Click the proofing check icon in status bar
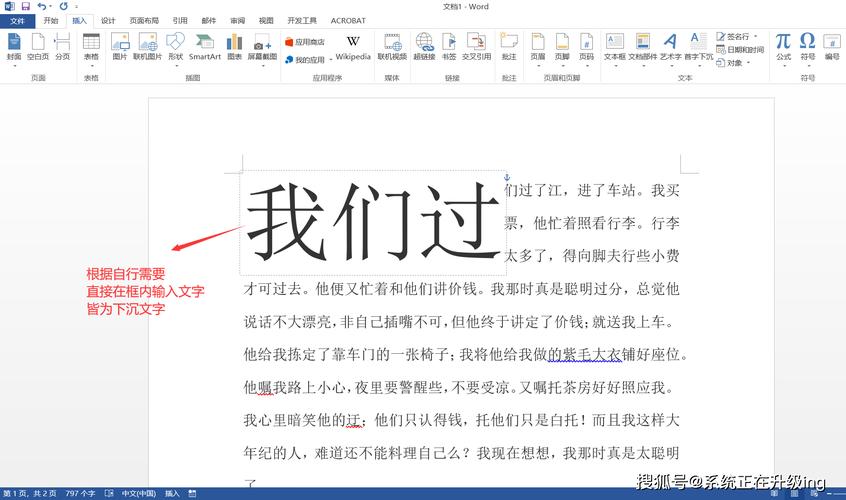Screen dimensions: 846x500 pyautogui.click(x=109, y=494)
